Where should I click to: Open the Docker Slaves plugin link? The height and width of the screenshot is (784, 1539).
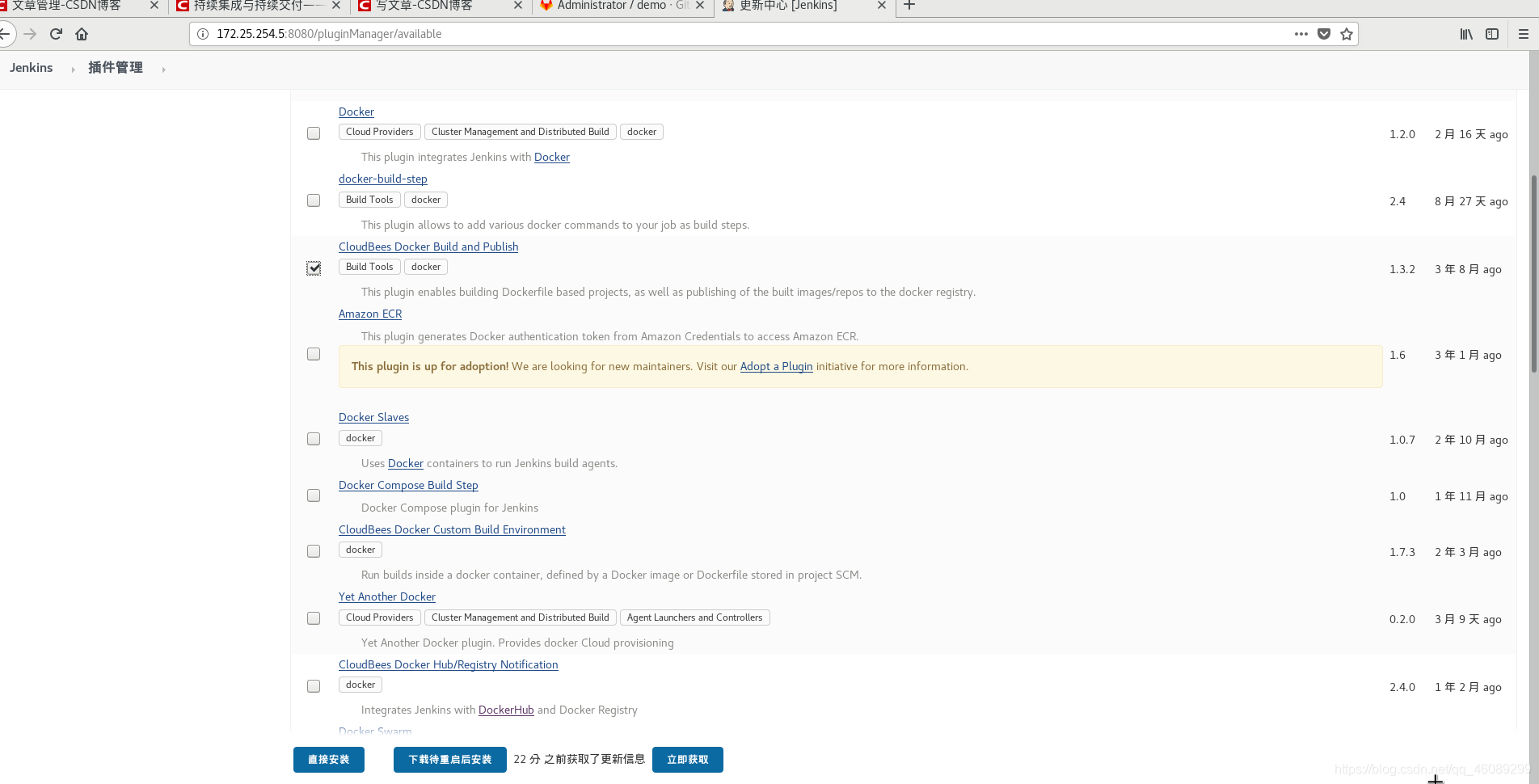click(x=373, y=417)
